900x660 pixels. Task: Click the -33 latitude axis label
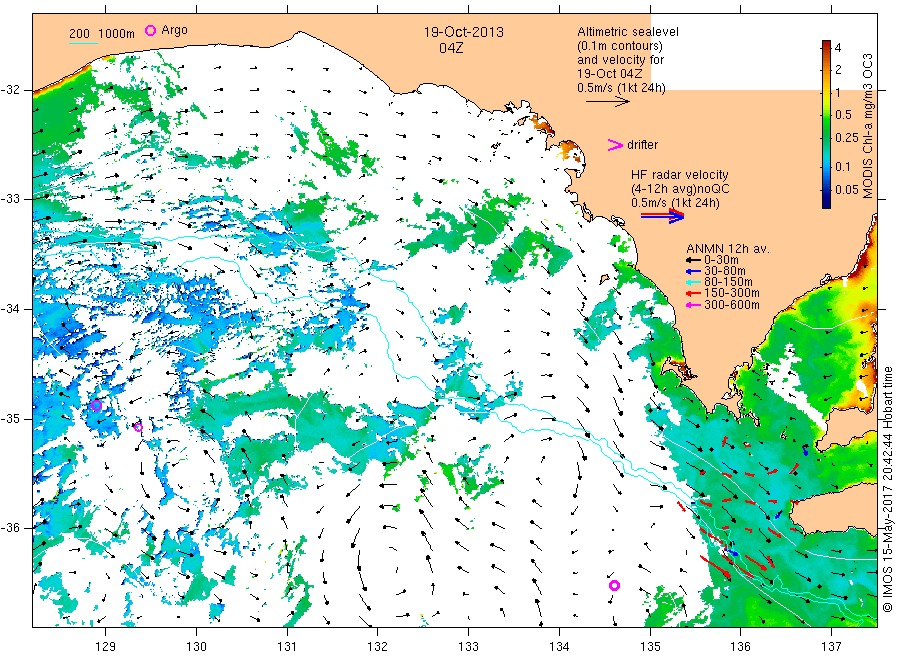(x=10, y=199)
